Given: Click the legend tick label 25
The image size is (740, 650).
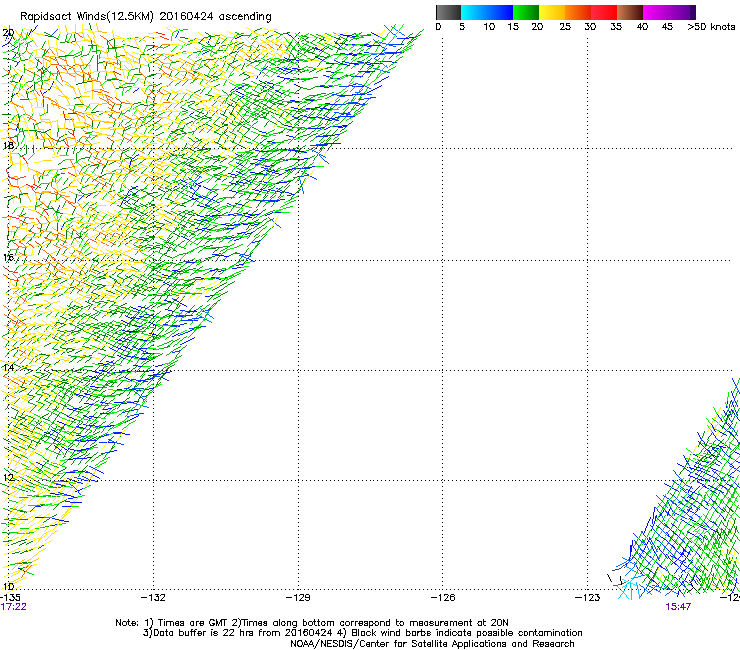Looking at the screenshot, I should (x=565, y=27).
